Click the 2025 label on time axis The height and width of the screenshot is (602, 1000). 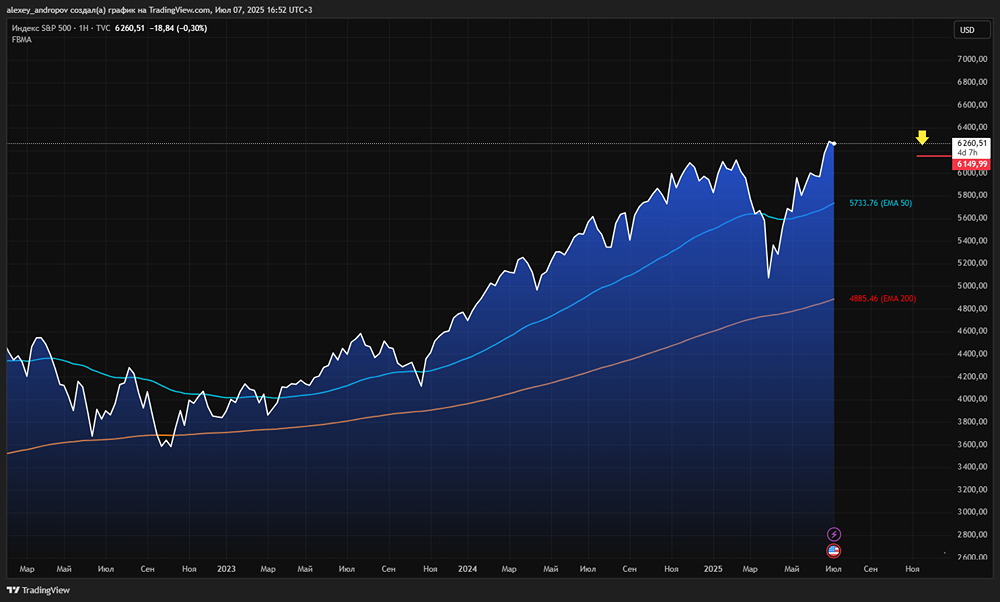click(x=713, y=569)
